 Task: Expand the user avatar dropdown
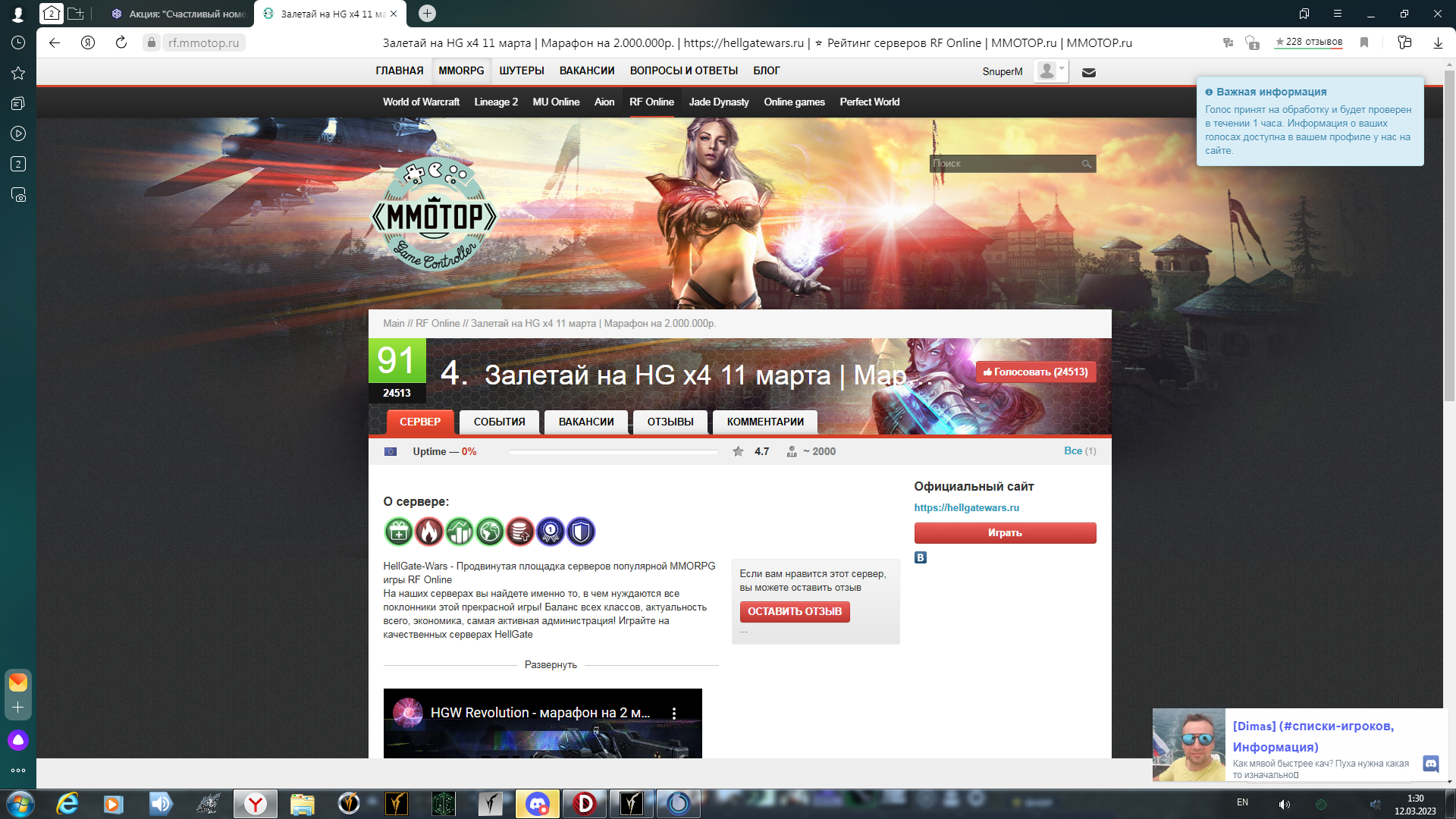[1052, 71]
